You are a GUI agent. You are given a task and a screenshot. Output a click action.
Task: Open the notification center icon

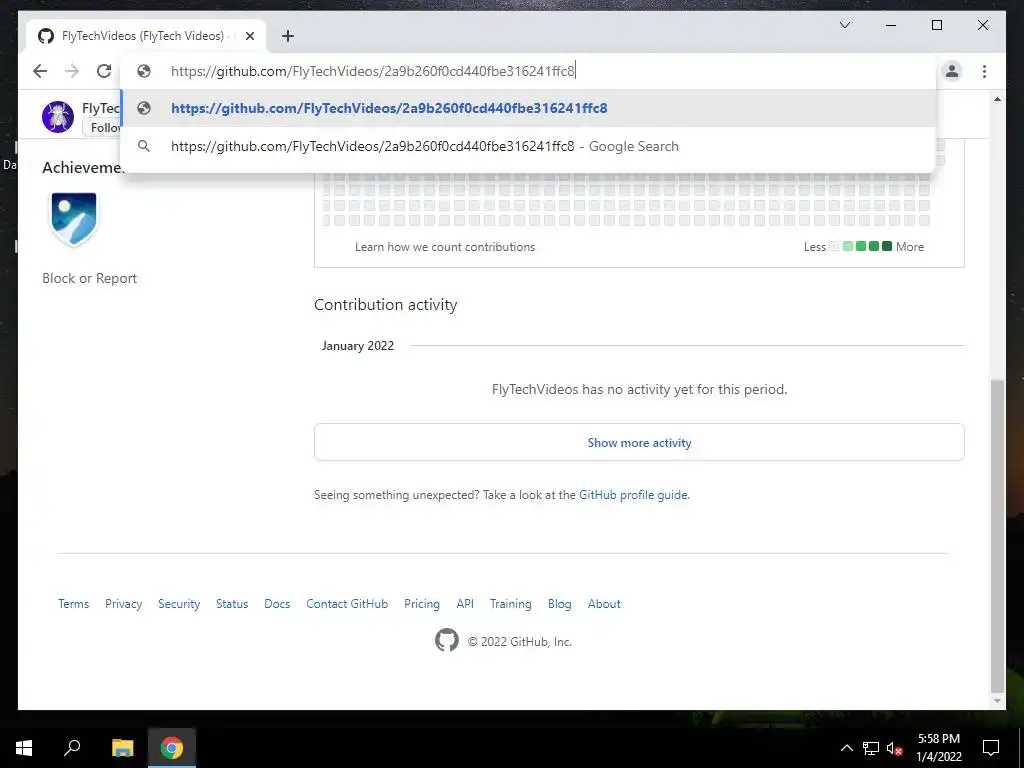pos(991,748)
